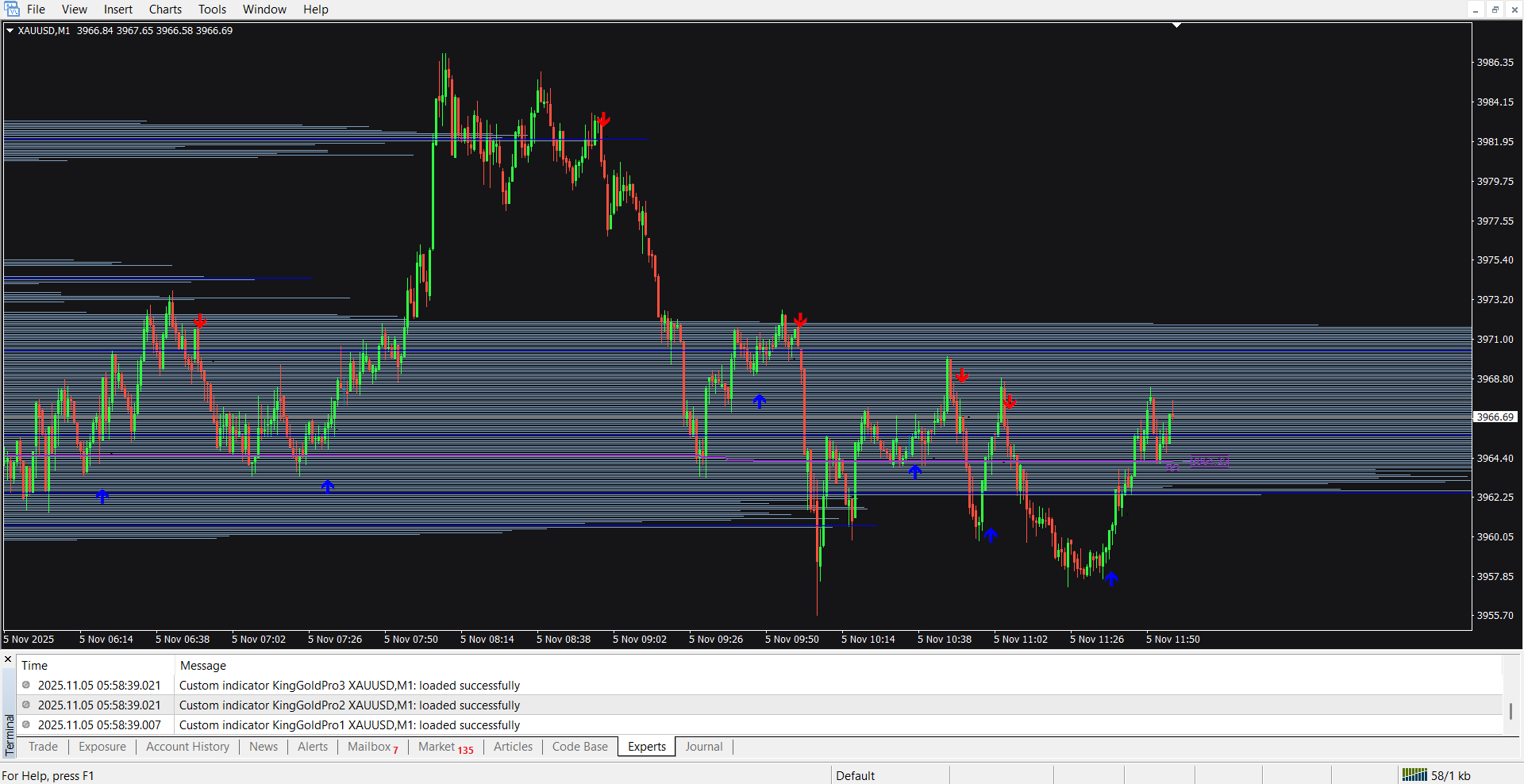Open the Insert menu
The width and height of the screenshot is (1524, 784).
tap(118, 10)
